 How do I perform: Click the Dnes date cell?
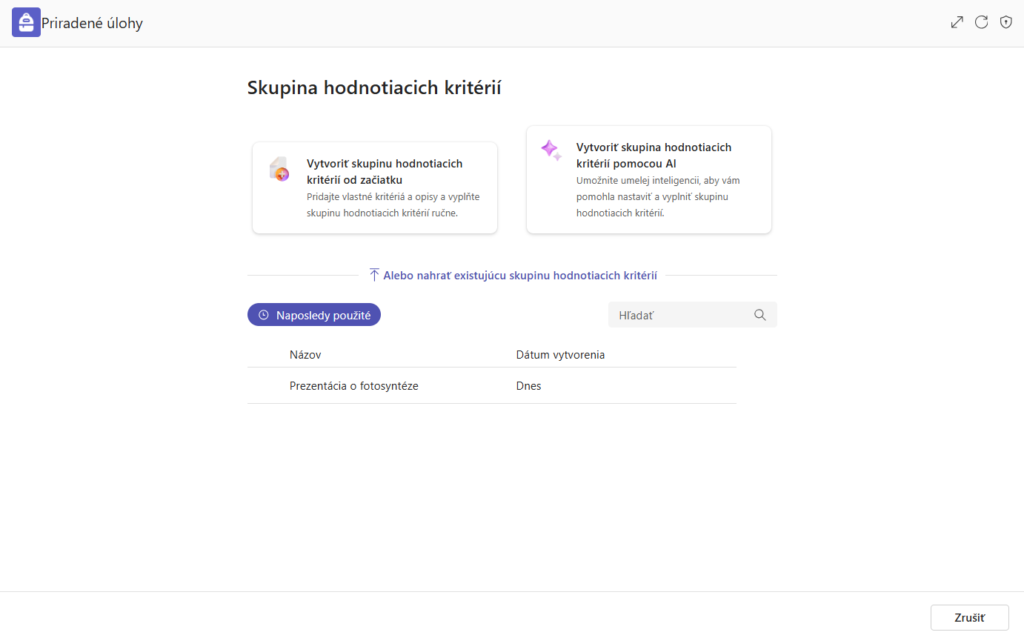click(528, 385)
